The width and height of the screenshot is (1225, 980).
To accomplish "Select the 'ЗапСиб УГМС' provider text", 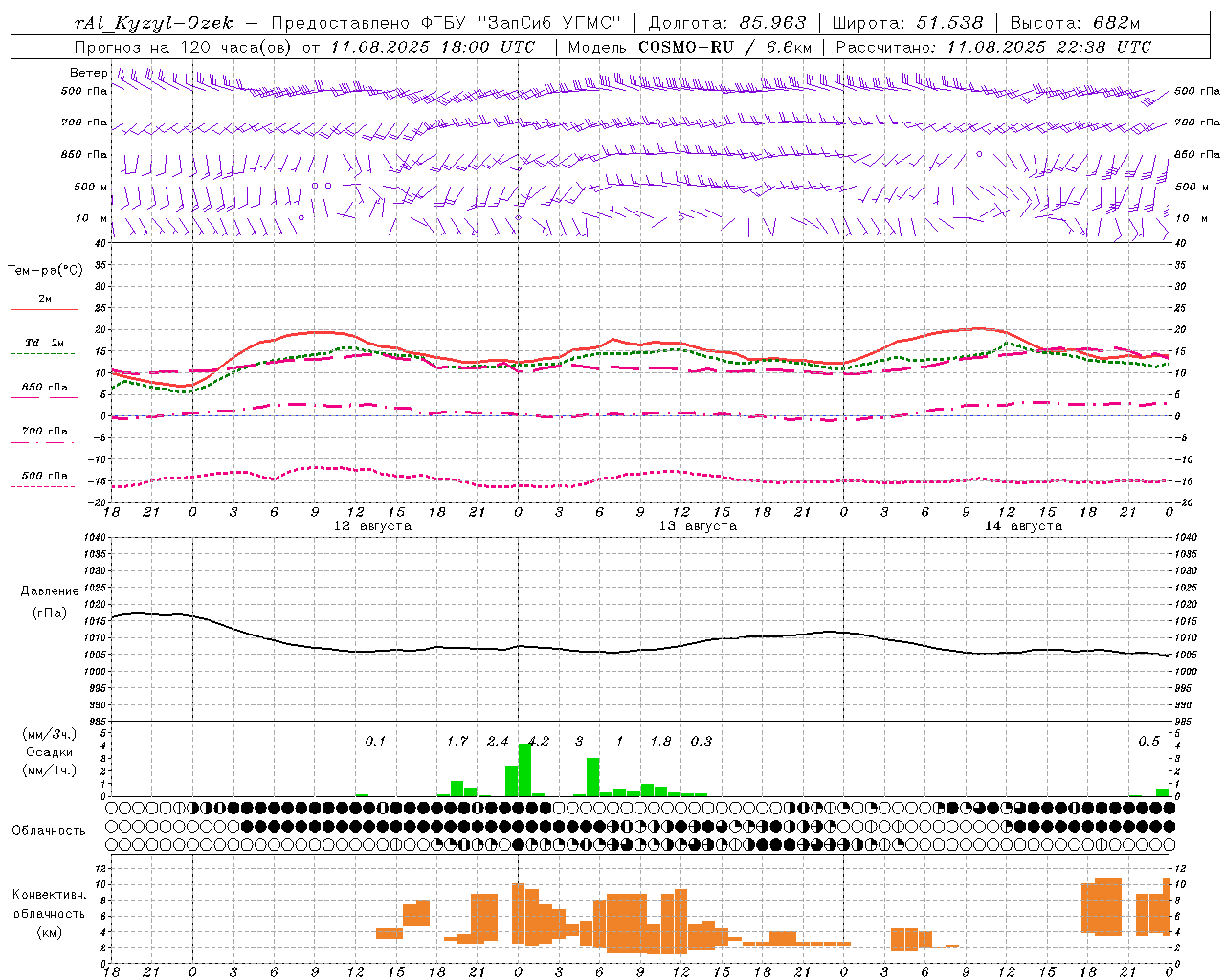I will [x=547, y=23].
